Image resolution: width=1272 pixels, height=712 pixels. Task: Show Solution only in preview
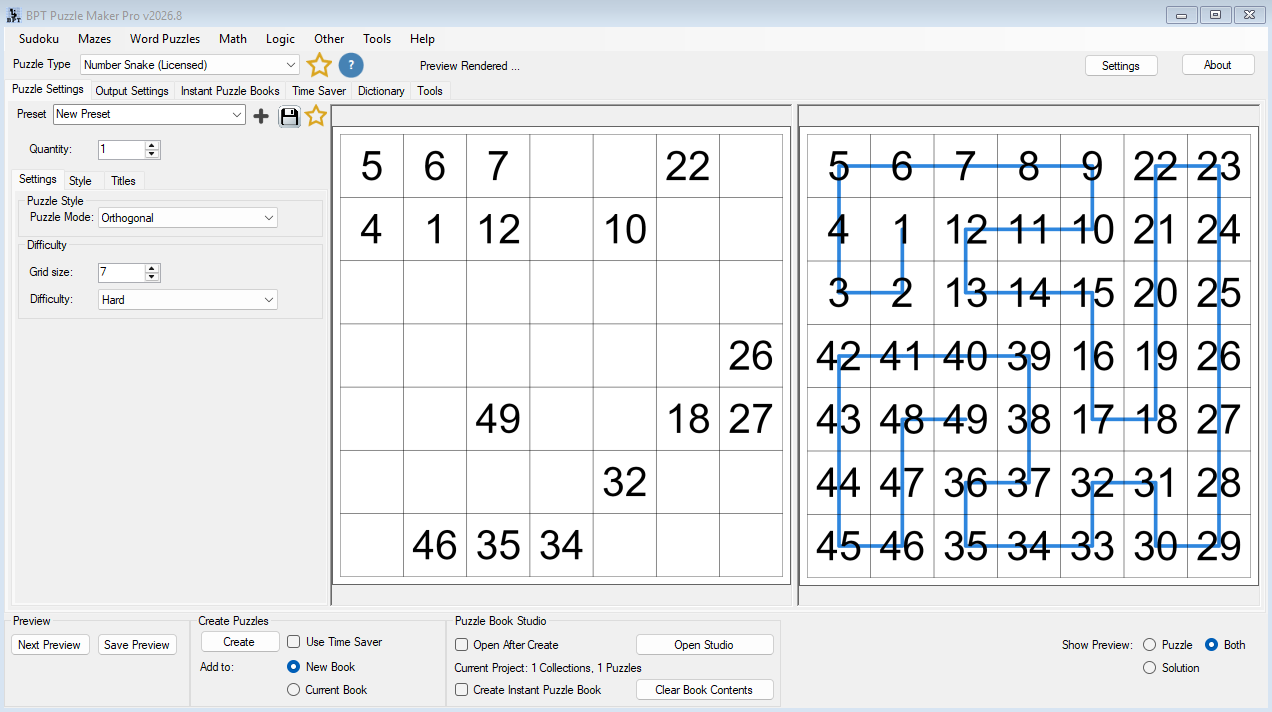coord(1149,668)
